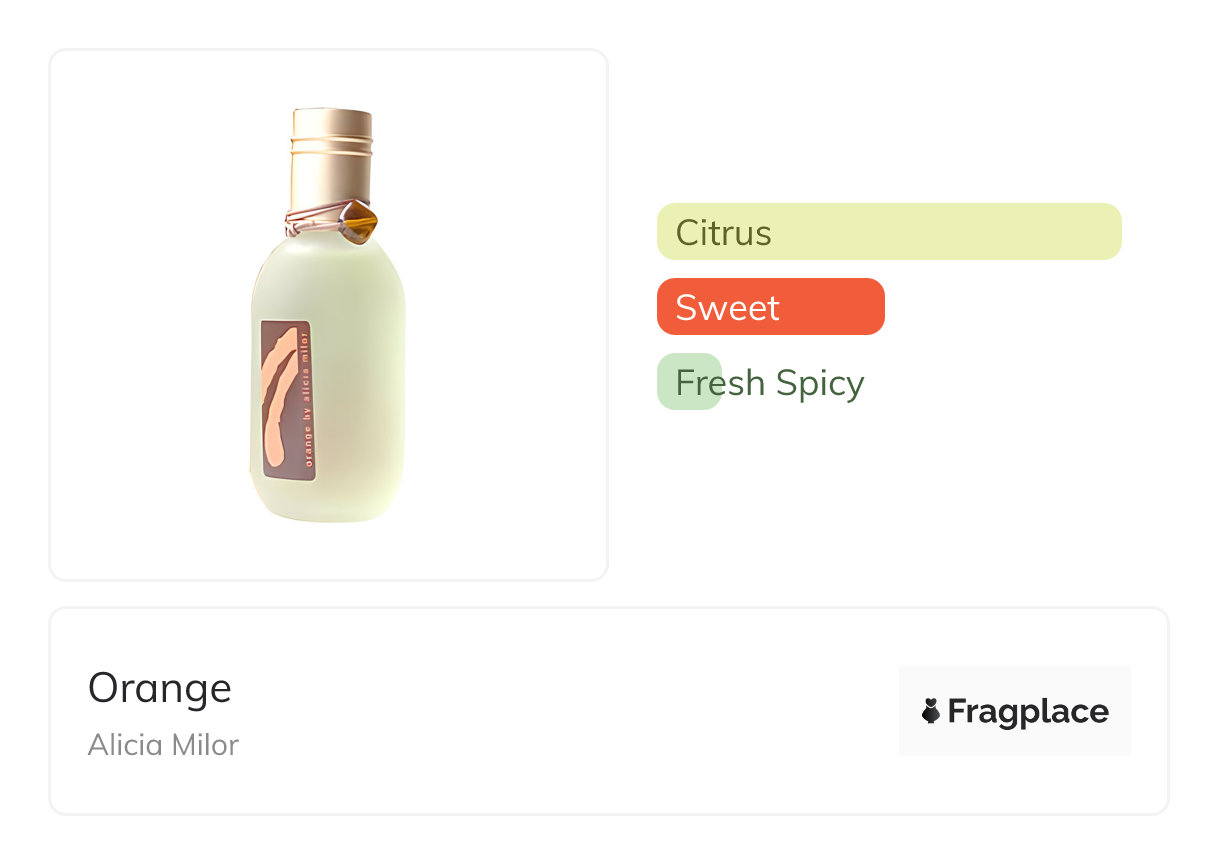Click the gold bottle cap
Screen dimensions: 1218x864
pyautogui.click(x=332, y=160)
